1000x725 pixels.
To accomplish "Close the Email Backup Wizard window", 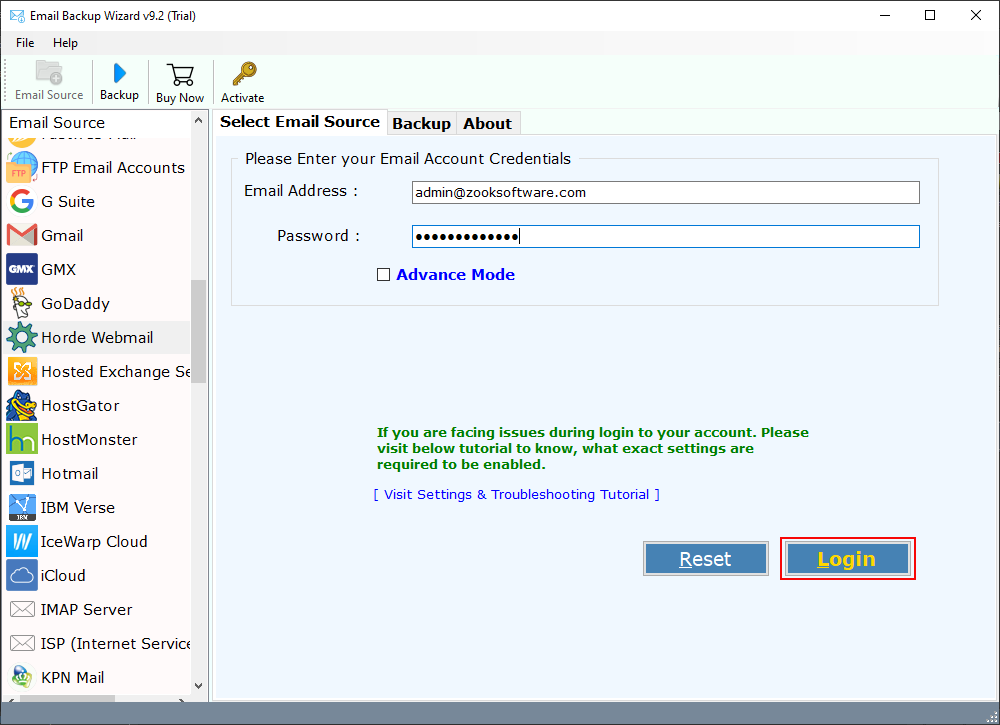I will [976, 15].
